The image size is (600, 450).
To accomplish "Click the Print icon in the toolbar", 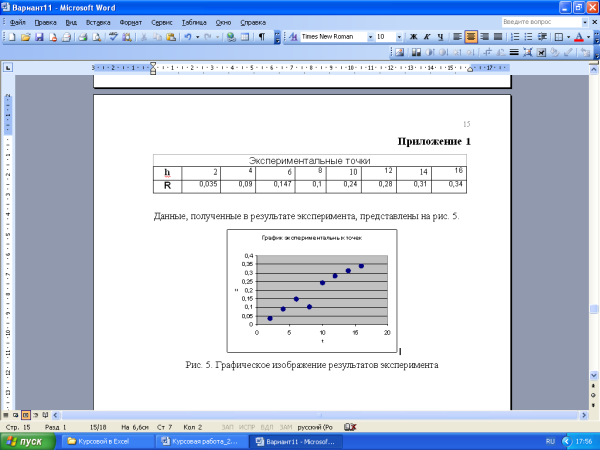I will (x=83, y=37).
